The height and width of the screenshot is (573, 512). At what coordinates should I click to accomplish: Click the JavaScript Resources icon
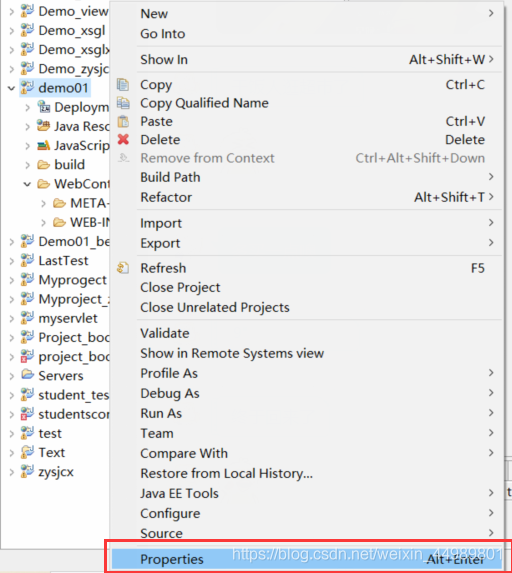coord(43,145)
